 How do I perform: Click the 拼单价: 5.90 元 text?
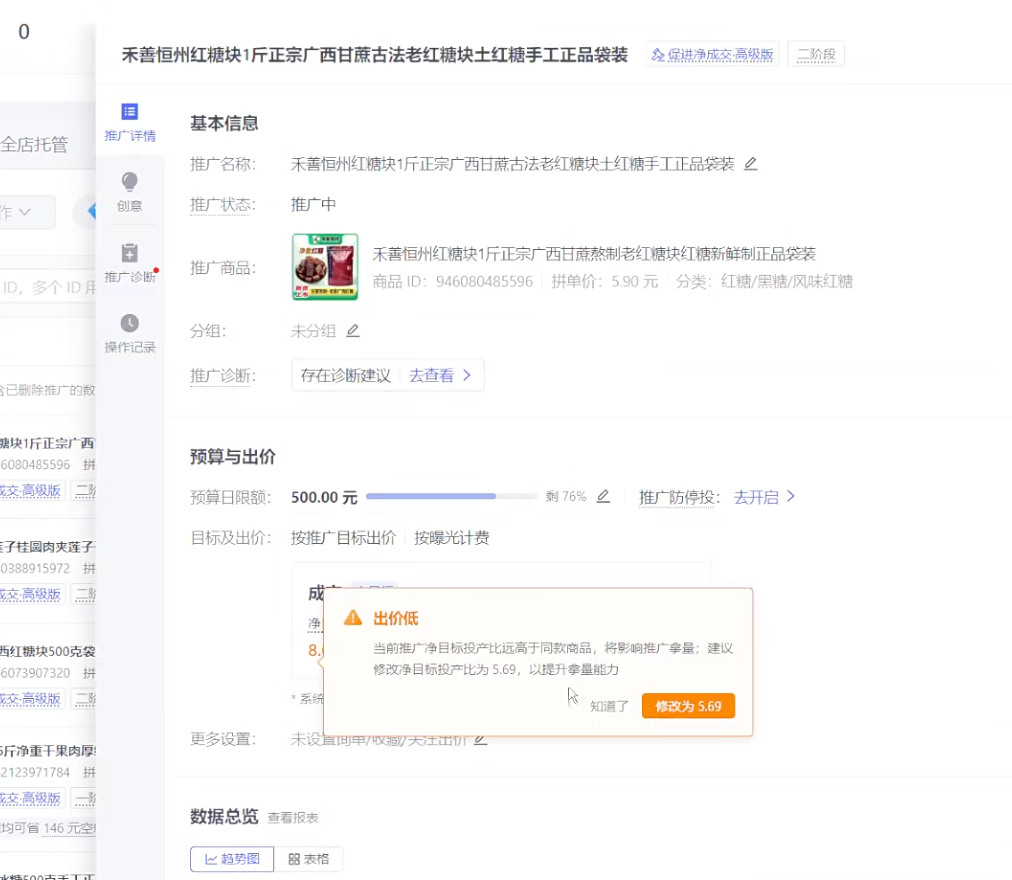pyautogui.click(x=605, y=281)
